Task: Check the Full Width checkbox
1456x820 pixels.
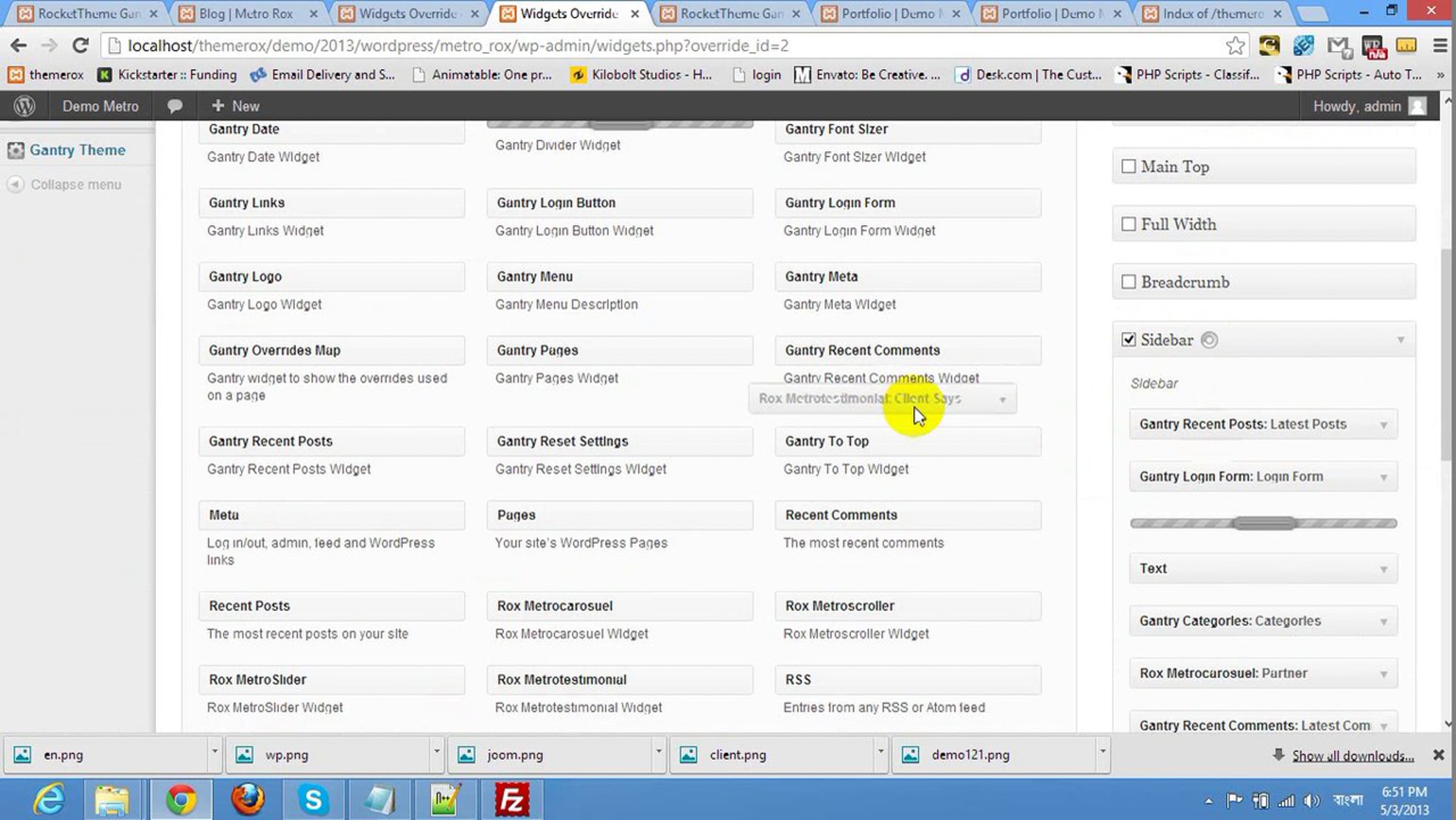Action: 1128,224
